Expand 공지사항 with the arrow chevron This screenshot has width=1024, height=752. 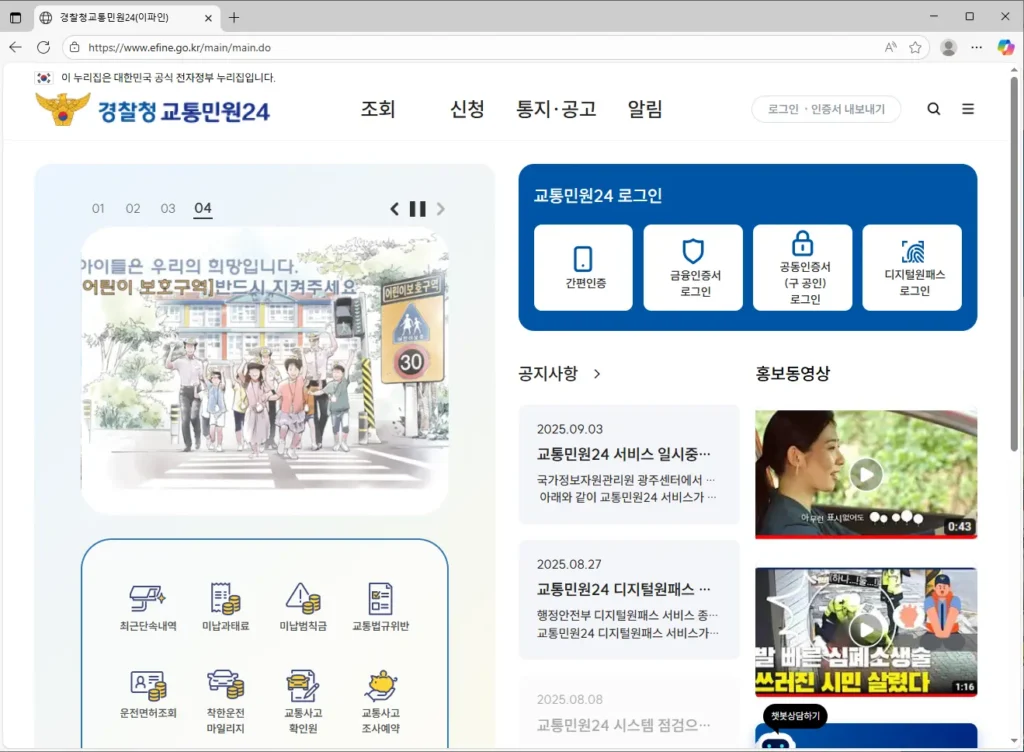point(597,374)
